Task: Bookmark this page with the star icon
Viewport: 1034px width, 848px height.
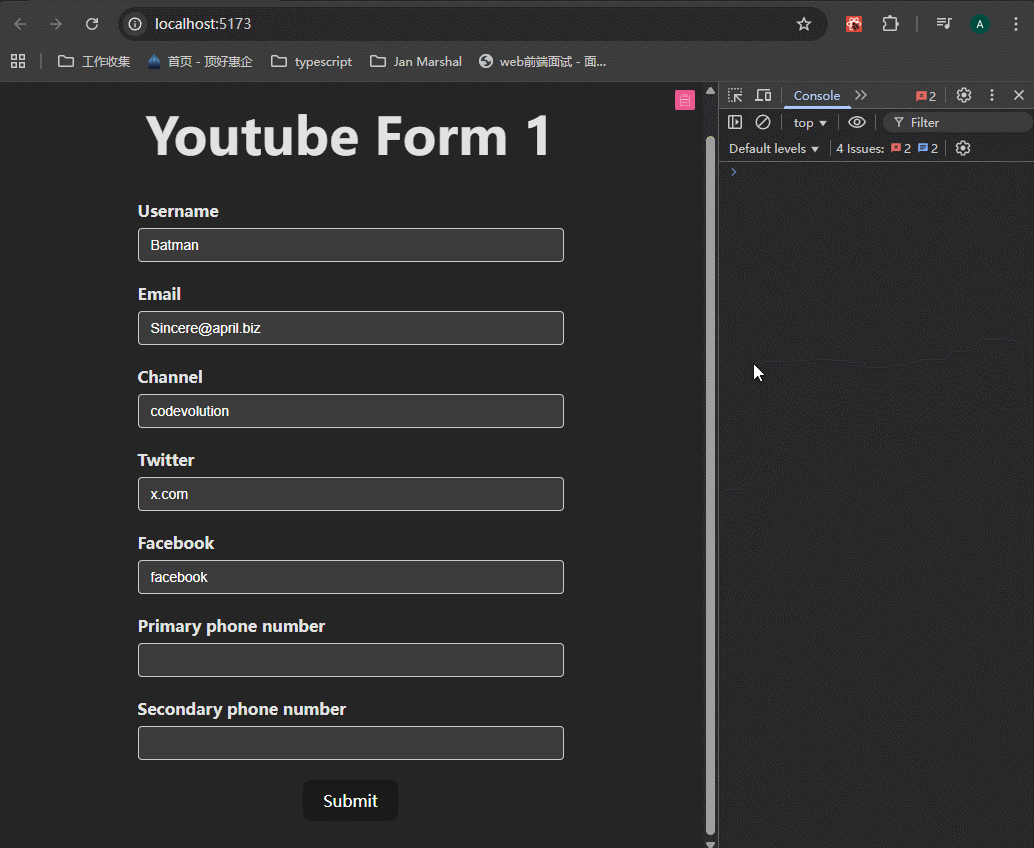Action: pos(804,24)
